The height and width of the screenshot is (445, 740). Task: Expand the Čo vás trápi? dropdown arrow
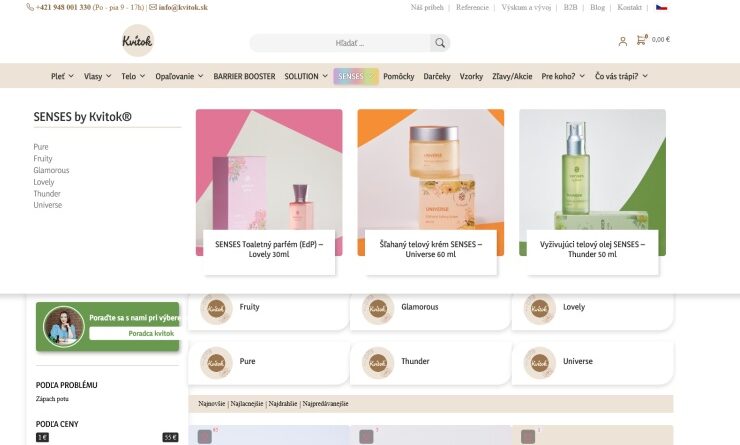645,76
